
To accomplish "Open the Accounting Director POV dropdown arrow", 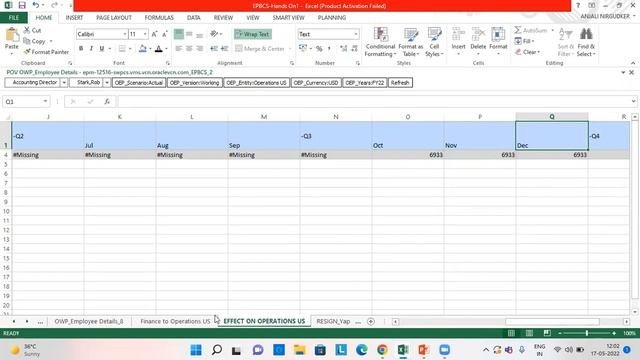I will pyautogui.click(x=64, y=83).
